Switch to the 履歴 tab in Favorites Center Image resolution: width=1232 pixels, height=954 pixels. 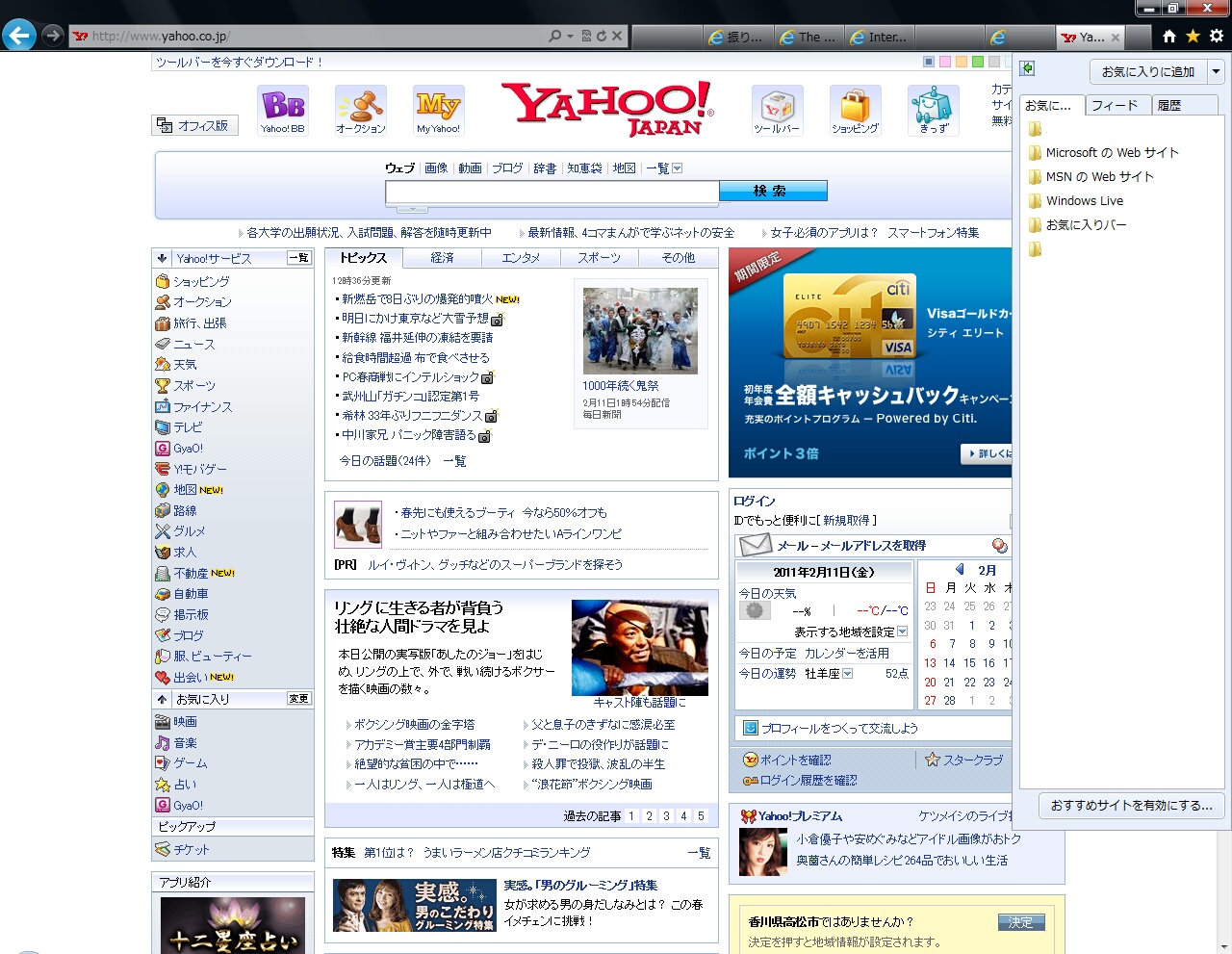tap(1185, 105)
